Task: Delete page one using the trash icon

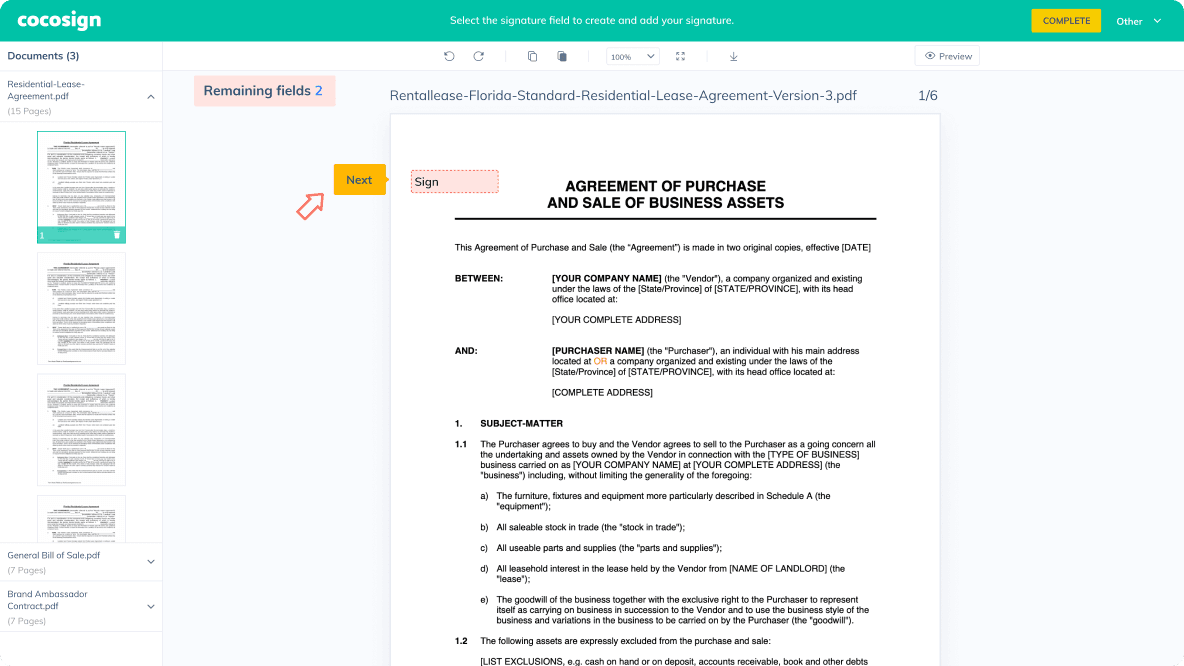Action: 117,236
